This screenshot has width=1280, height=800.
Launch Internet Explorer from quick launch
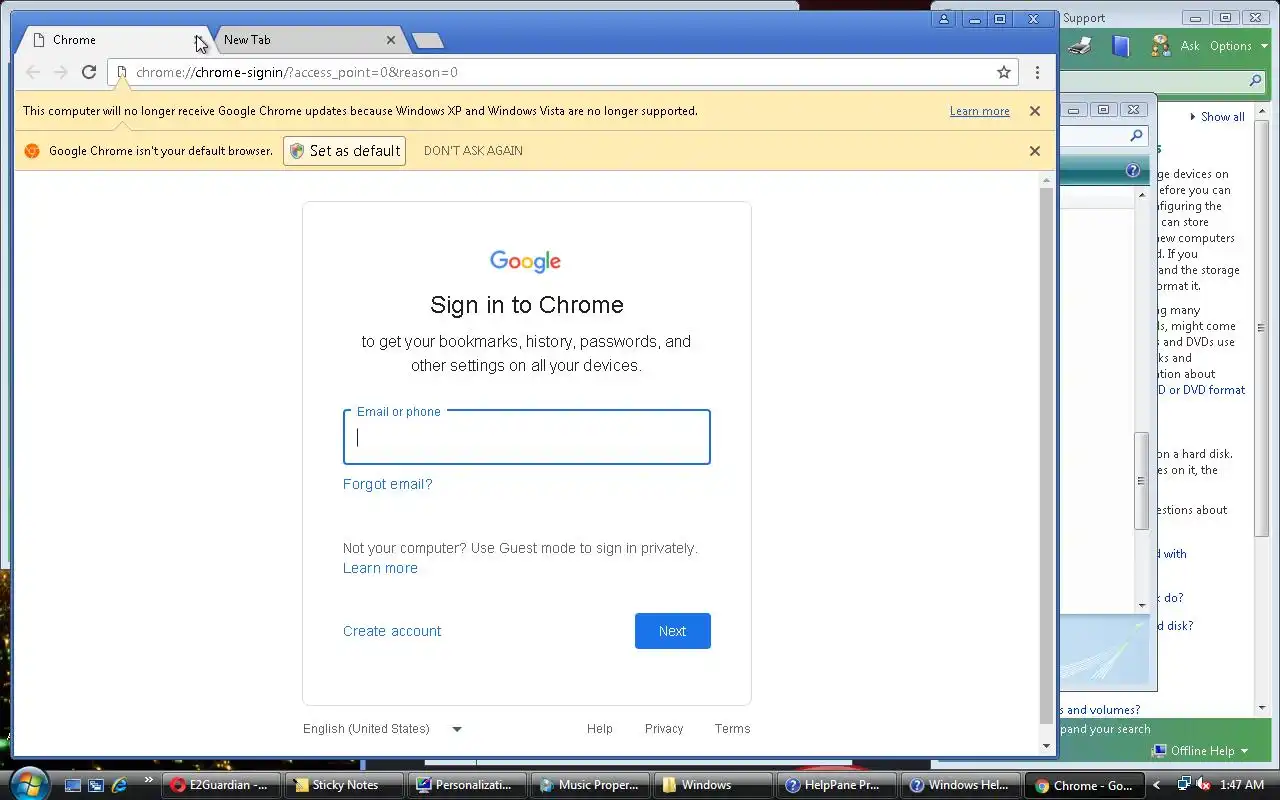(x=120, y=786)
